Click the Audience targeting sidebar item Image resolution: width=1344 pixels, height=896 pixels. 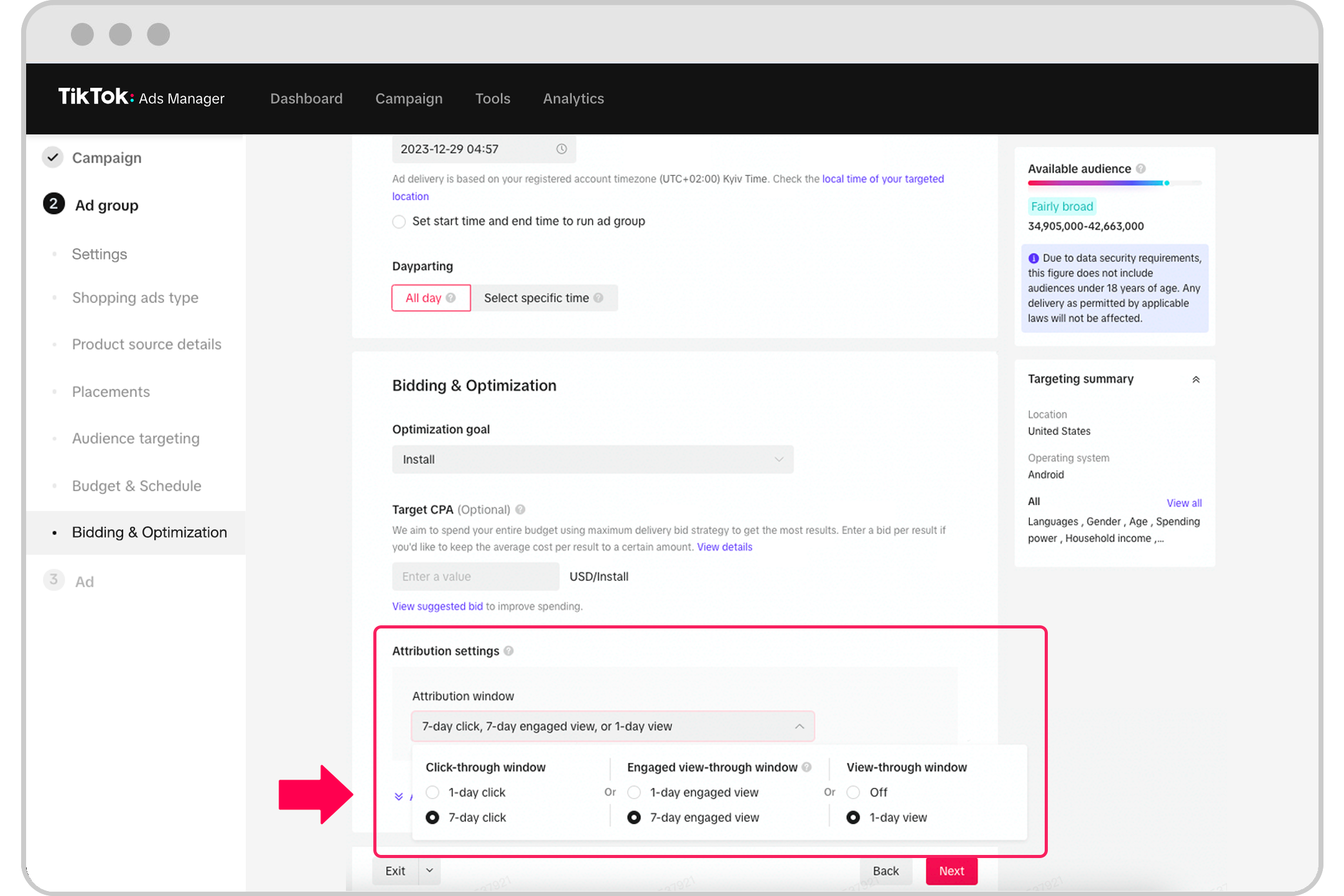click(x=135, y=438)
